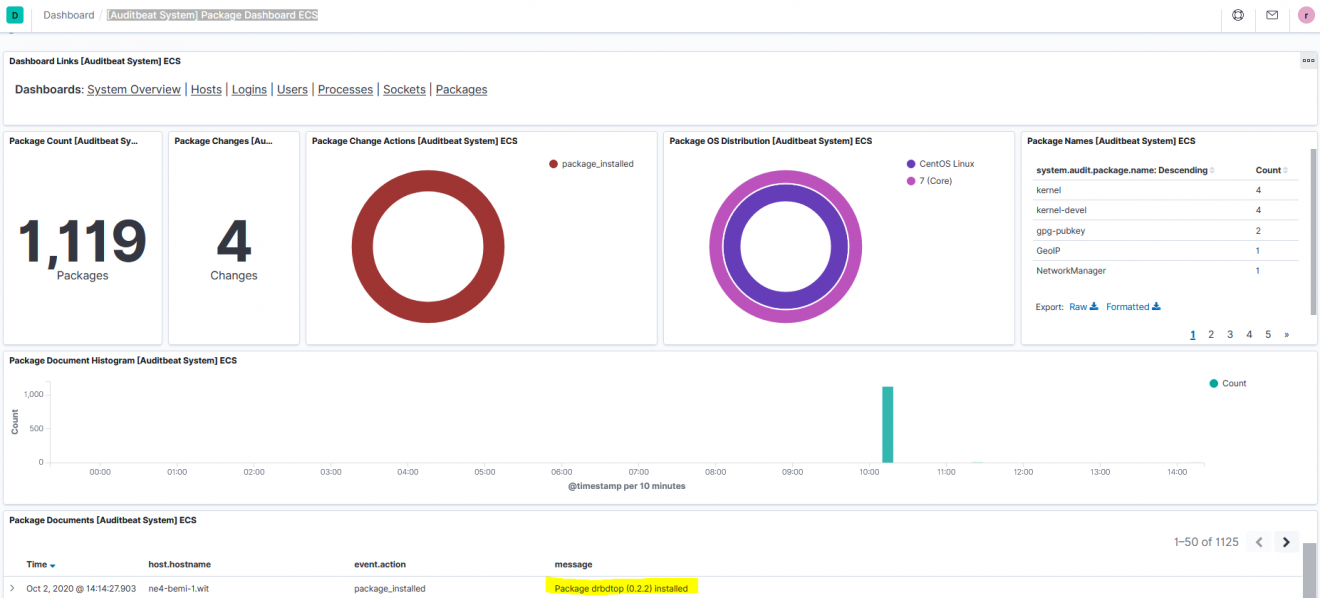Viewport: 1320px width, 598px height.
Task: Go to previous page of Package Documents
Action: (x=1259, y=542)
